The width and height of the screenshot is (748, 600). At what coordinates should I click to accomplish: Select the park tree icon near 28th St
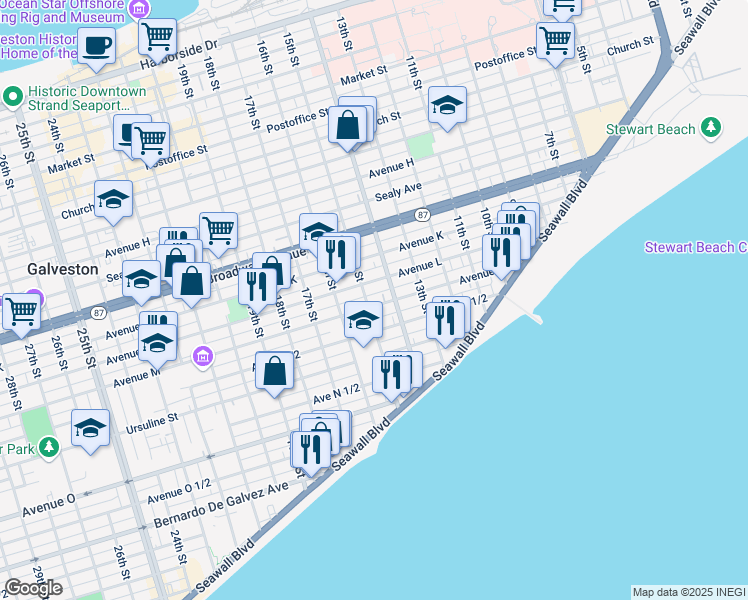pos(49,448)
